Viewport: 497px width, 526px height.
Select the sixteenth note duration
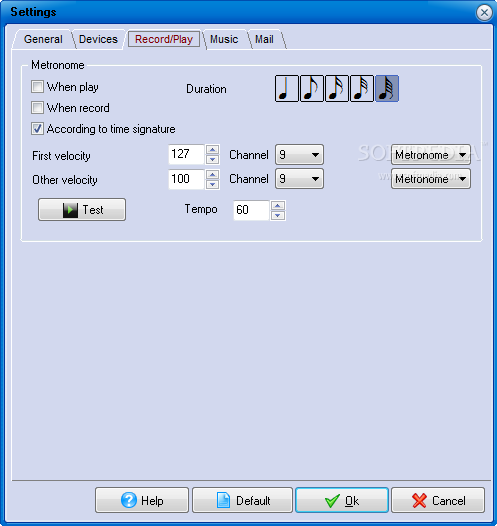click(x=337, y=89)
